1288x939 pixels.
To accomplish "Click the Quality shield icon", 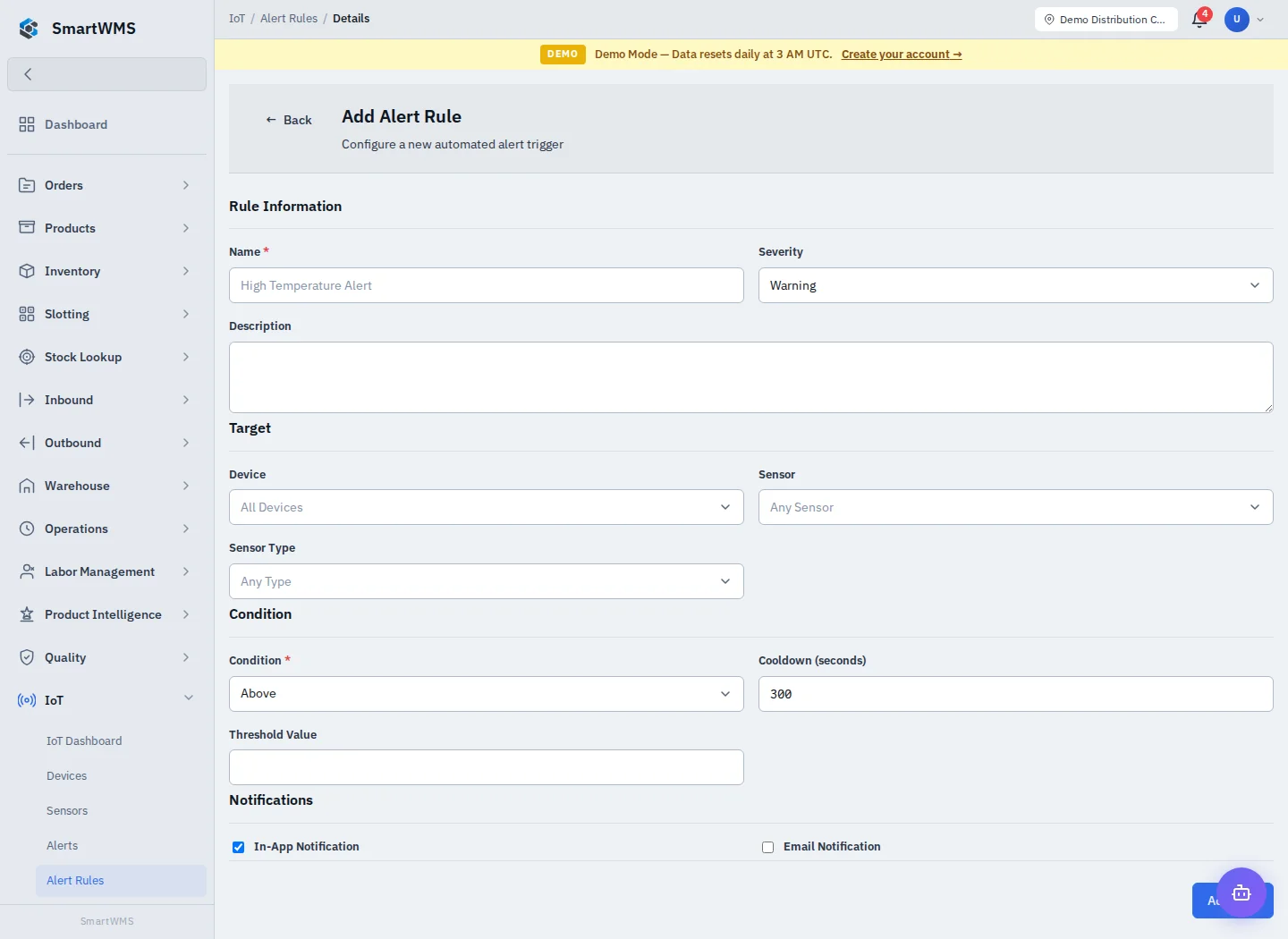I will coord(27,657).
